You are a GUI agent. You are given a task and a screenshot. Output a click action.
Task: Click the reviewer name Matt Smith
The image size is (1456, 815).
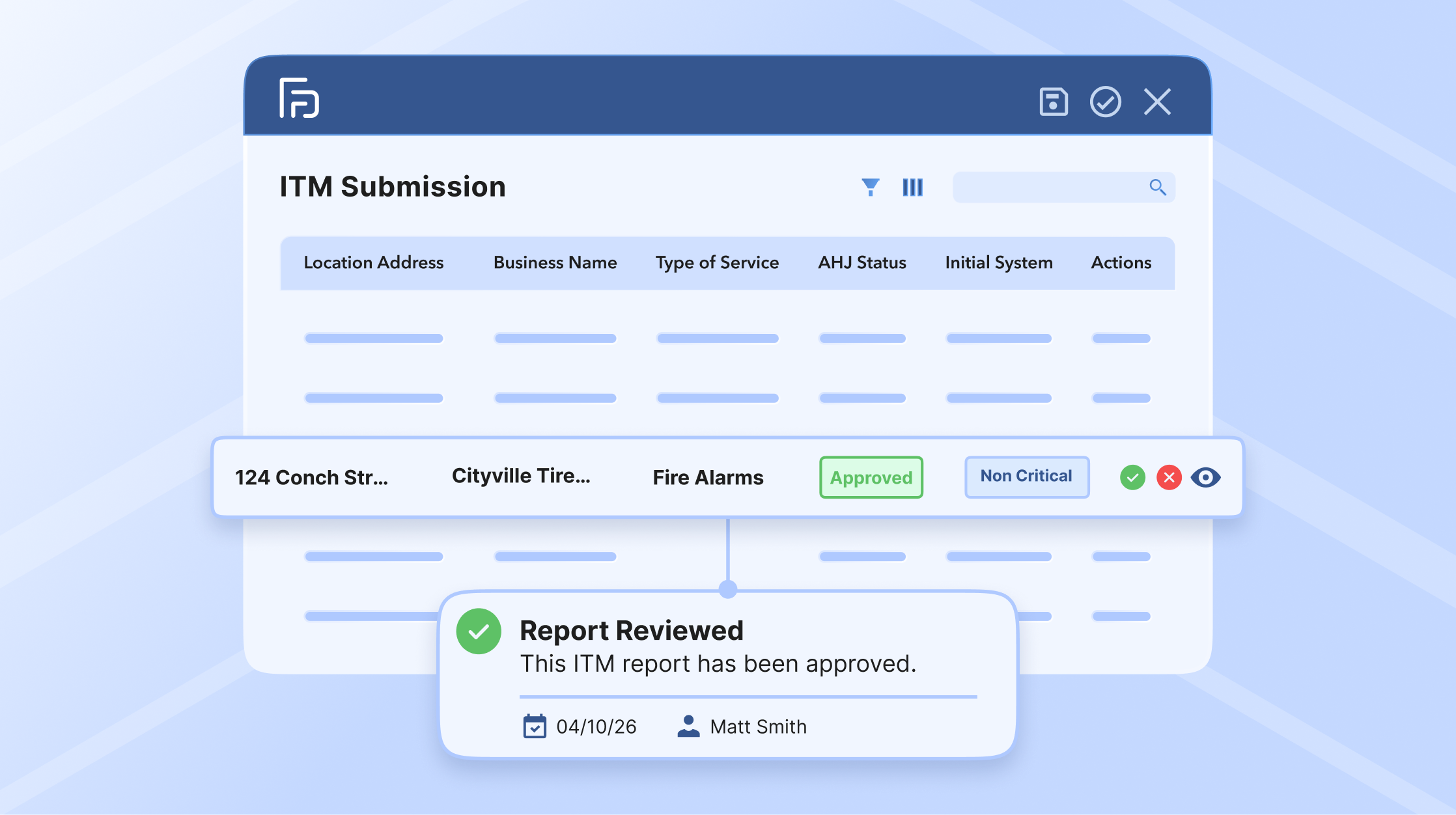click(759, 726)
